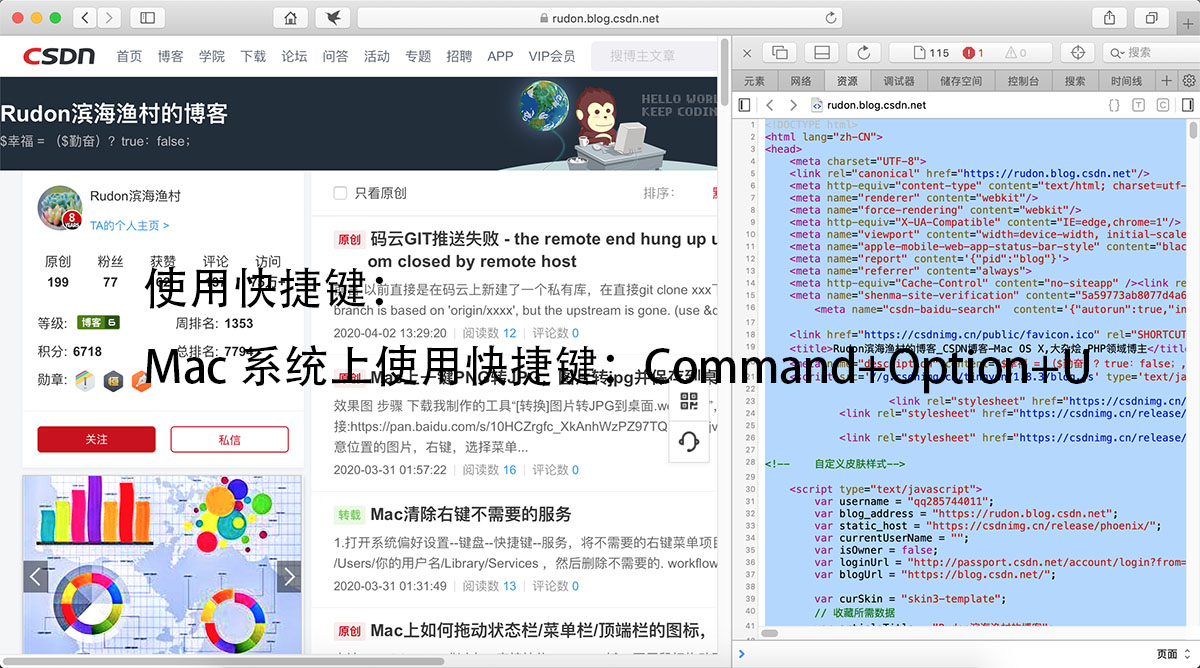Go back in the resource history
Viewport: 1200px width, 668px height.
point(770,105)
